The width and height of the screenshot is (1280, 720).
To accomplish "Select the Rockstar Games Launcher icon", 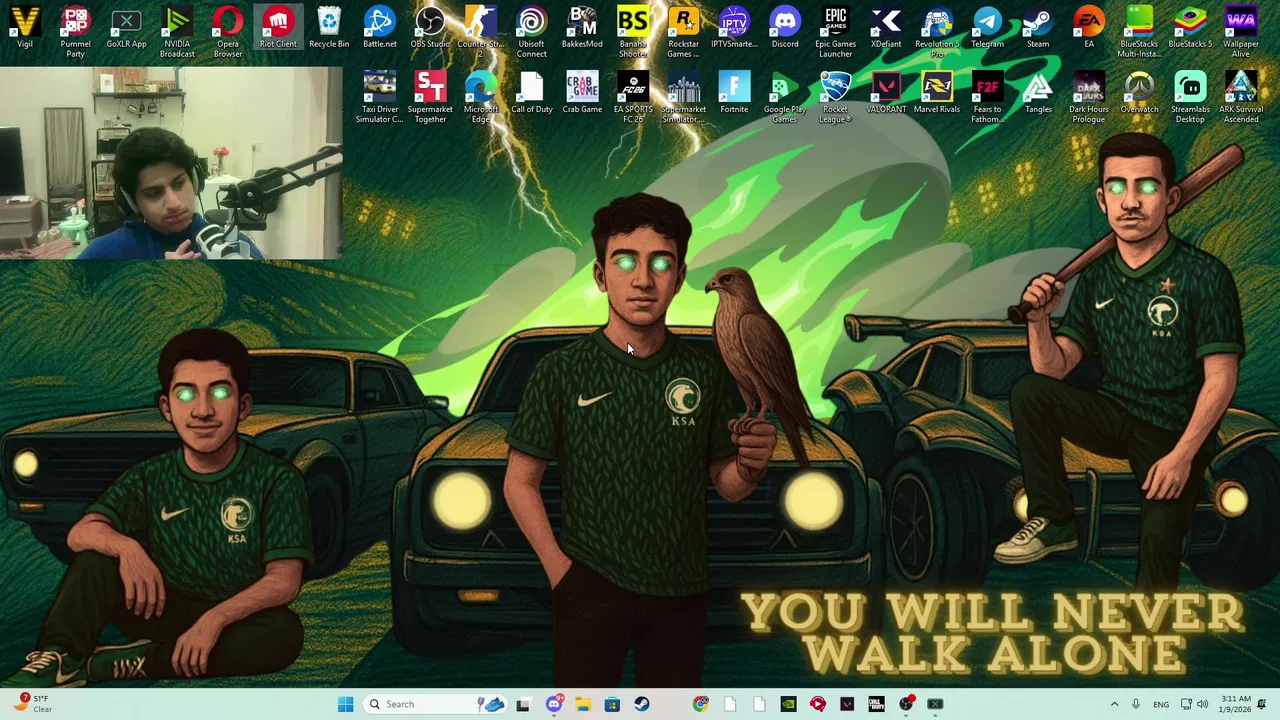I will [x=683, y=33].
